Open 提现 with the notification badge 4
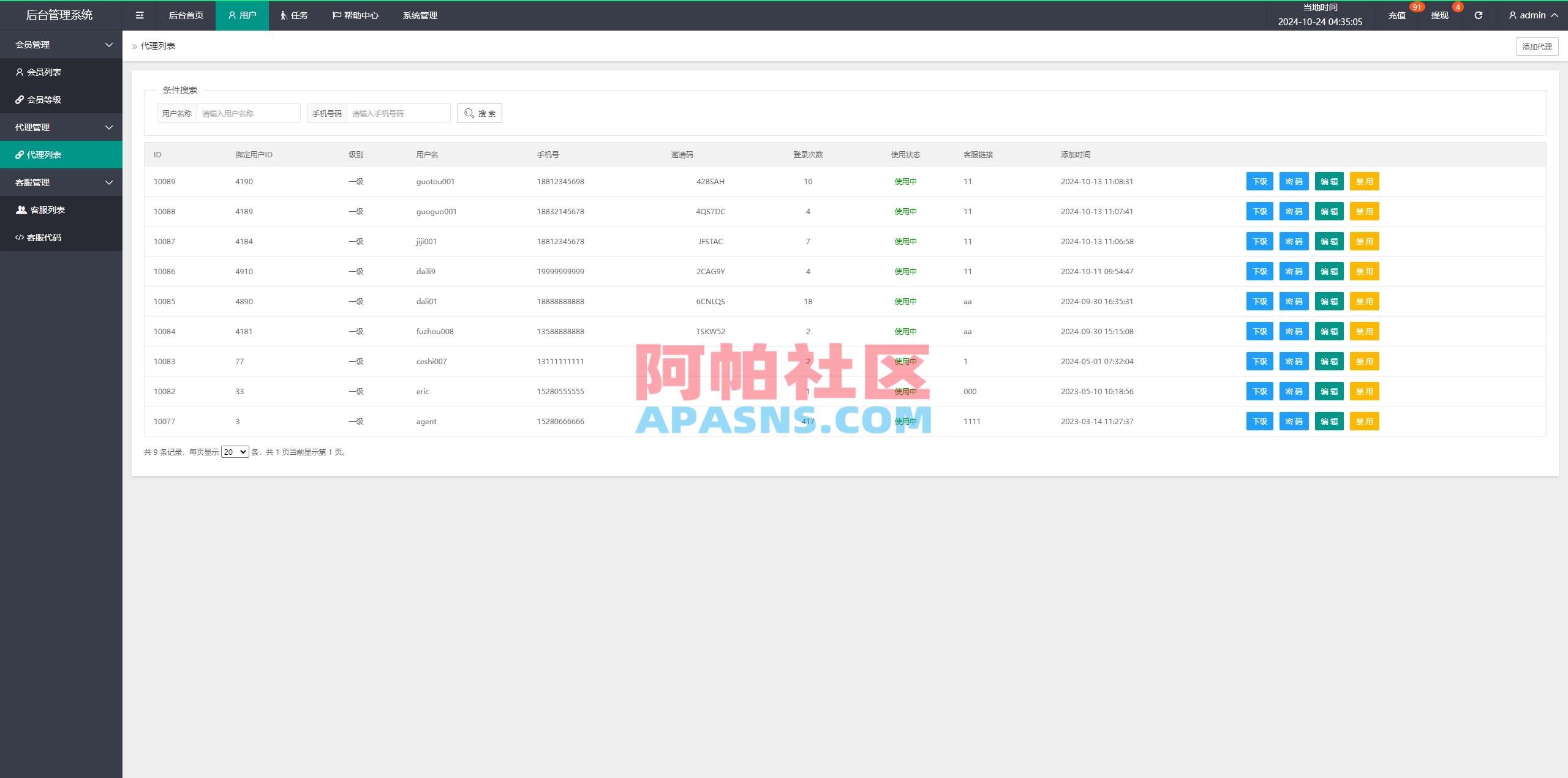 (x=1439, y=15)
